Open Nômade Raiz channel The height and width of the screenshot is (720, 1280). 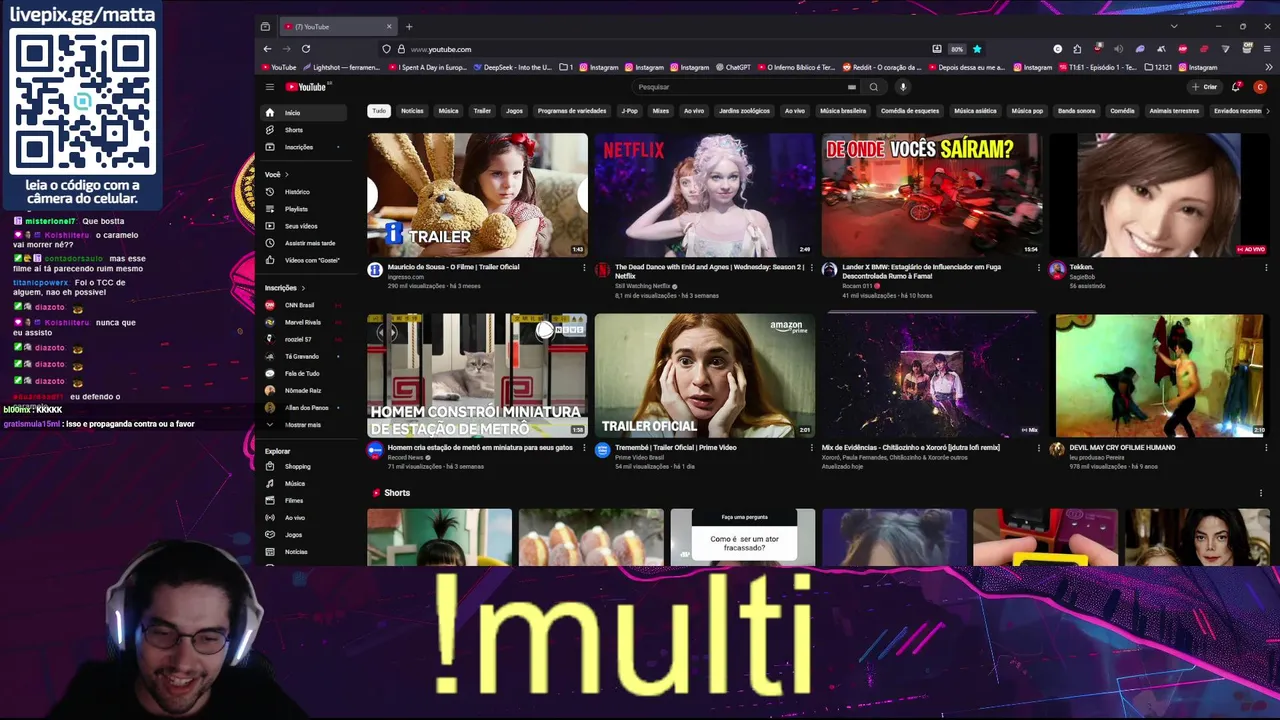304,391
